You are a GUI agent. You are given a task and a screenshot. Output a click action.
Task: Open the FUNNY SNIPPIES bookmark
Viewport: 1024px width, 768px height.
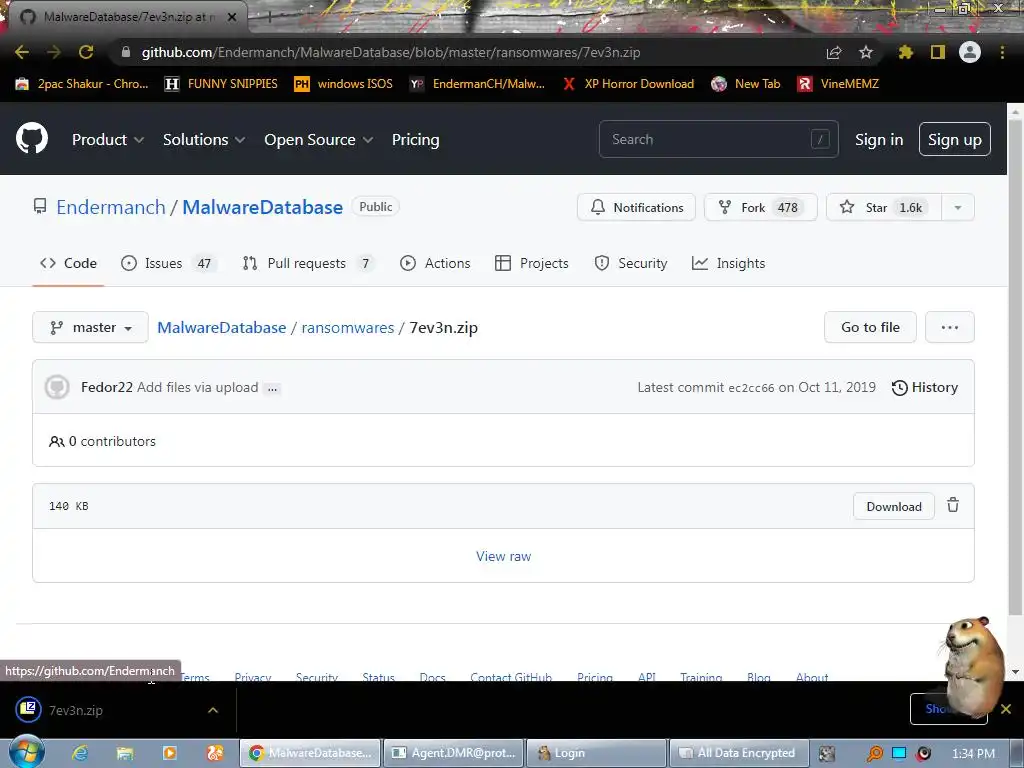[221, 84]
